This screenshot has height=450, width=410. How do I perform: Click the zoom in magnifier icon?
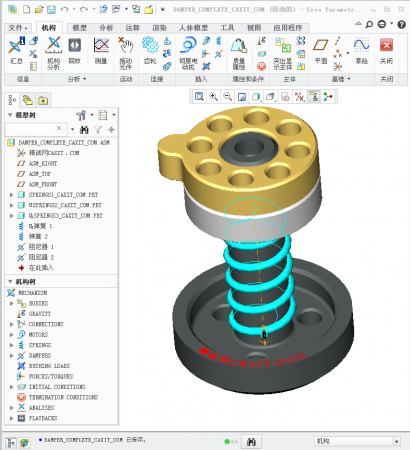tap(213, 97)
